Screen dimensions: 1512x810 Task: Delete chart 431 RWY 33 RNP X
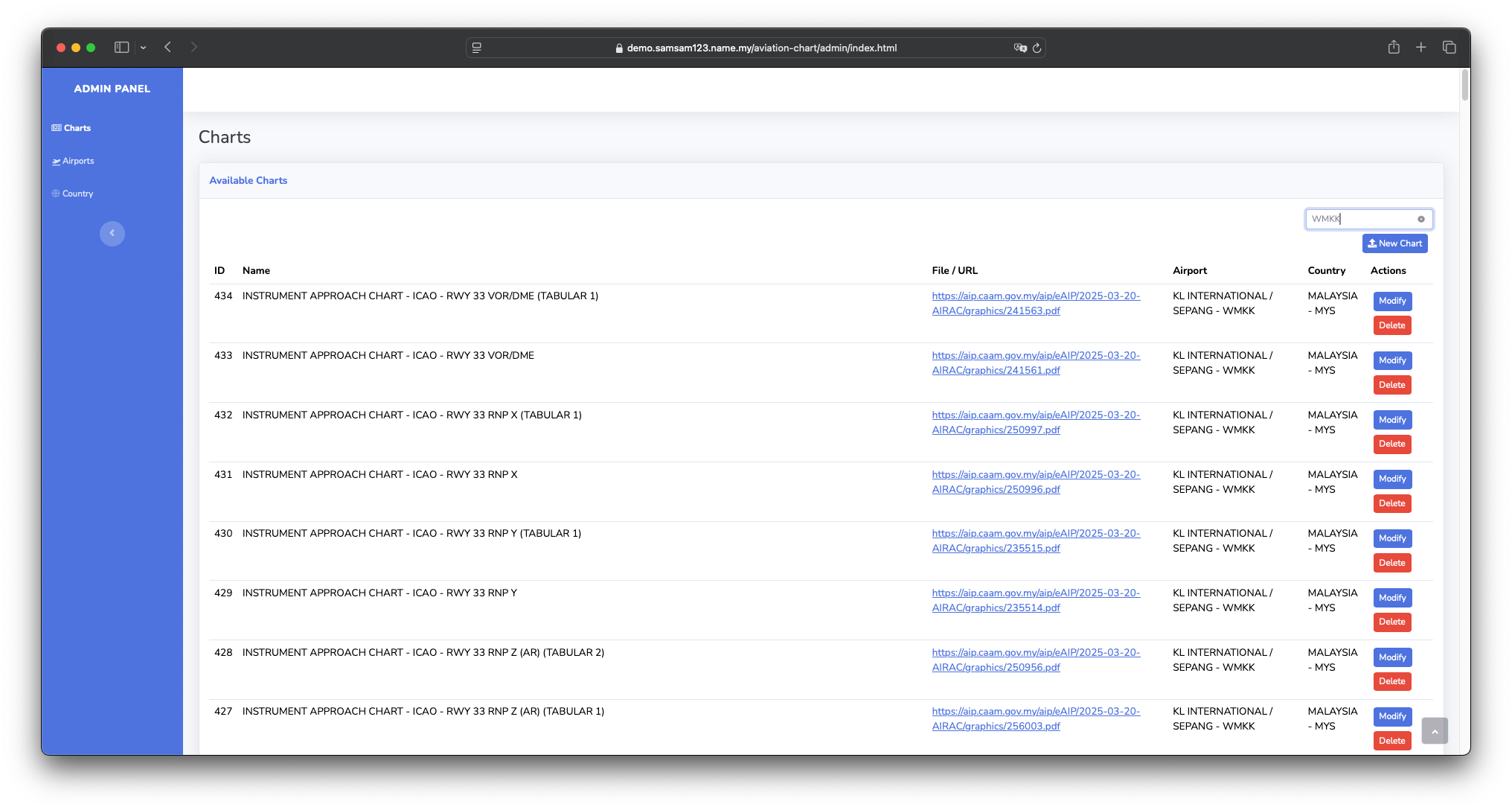pos(1391,503)
